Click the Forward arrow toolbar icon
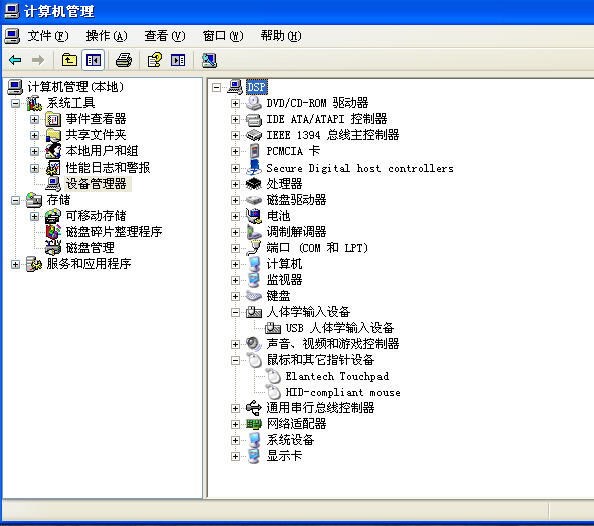Screen dimensions: 594x526 click(x=38, y=60)
